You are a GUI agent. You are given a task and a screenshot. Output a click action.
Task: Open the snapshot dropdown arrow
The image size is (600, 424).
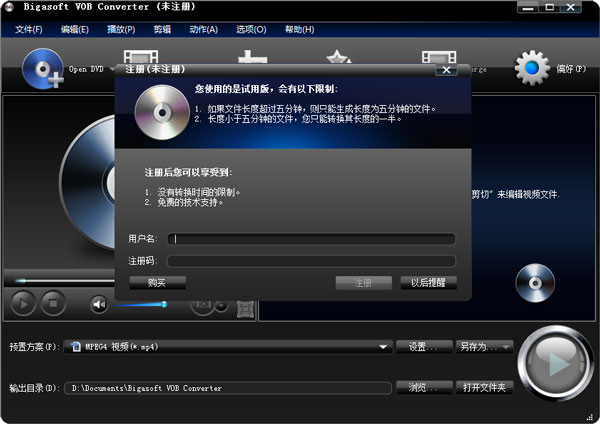221,305
